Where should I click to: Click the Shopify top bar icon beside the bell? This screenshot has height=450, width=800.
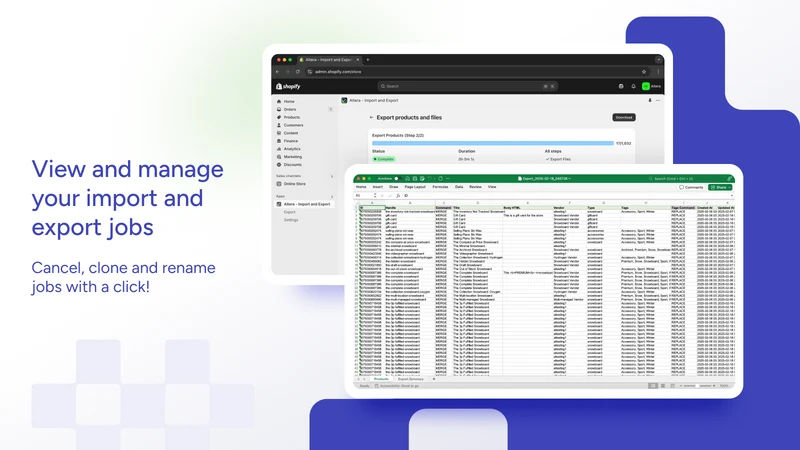click(x=621, y=86)
